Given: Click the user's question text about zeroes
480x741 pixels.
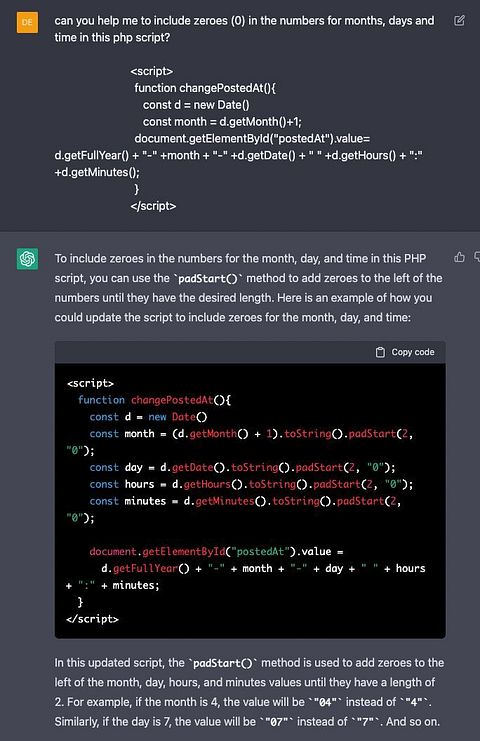Looking at the screenshot, I should coord(244,29).
